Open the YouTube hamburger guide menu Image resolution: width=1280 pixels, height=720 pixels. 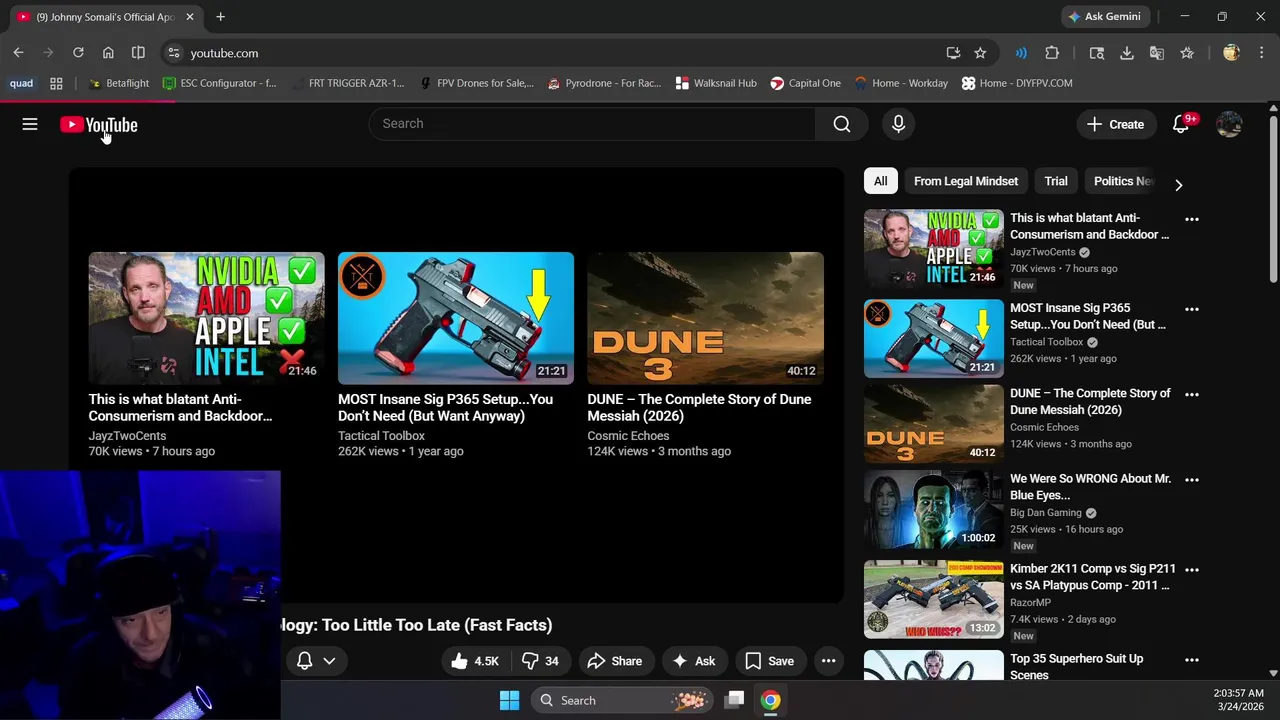click(30, 124)
